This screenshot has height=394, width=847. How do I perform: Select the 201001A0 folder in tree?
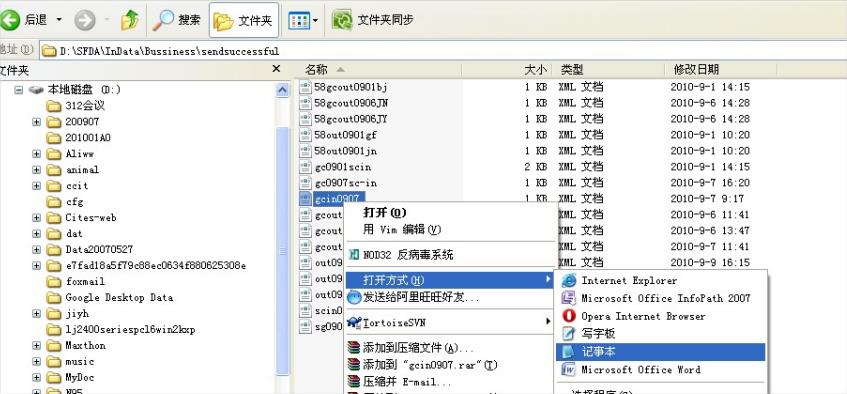click(x=78, y=138)
